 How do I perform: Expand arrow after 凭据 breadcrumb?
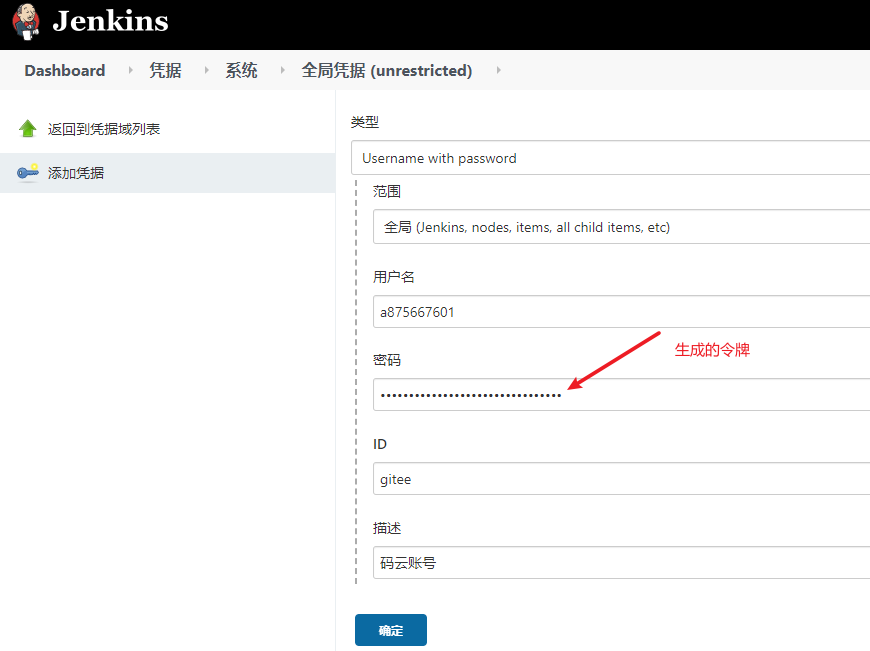click(206, 70)
